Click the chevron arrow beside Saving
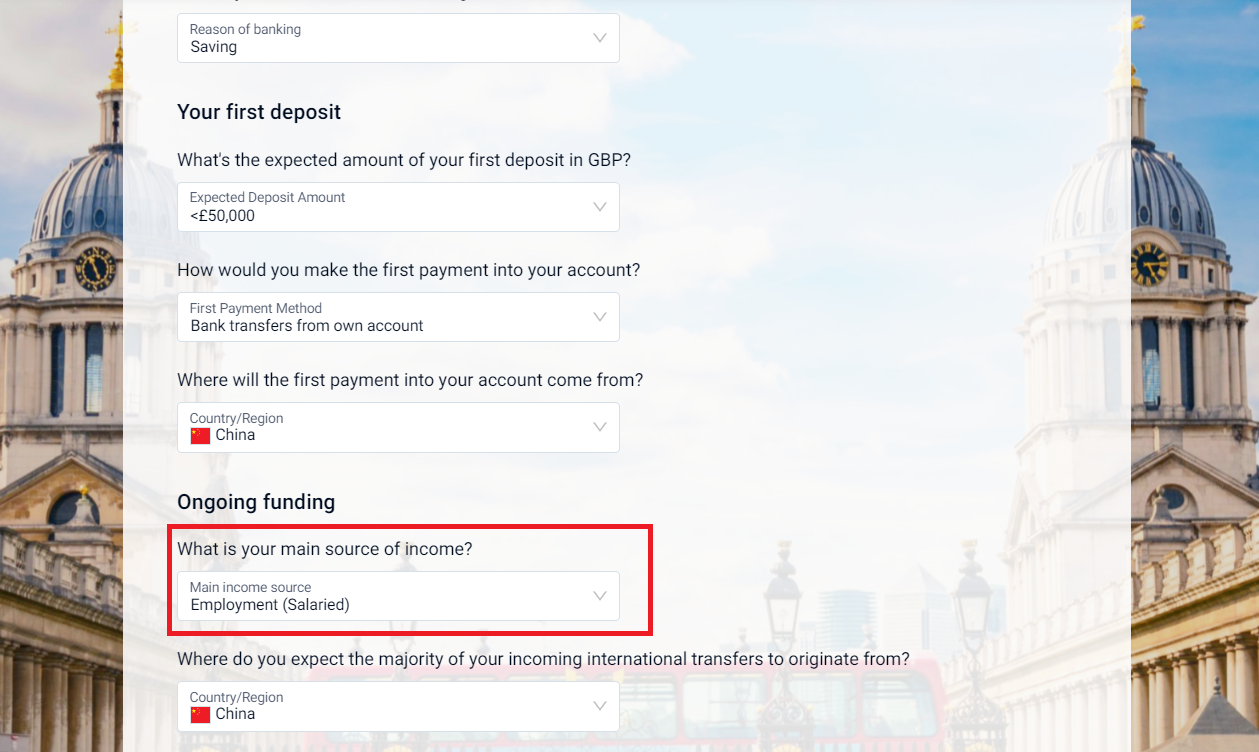Screen dimensions: 1259x752 599,38
